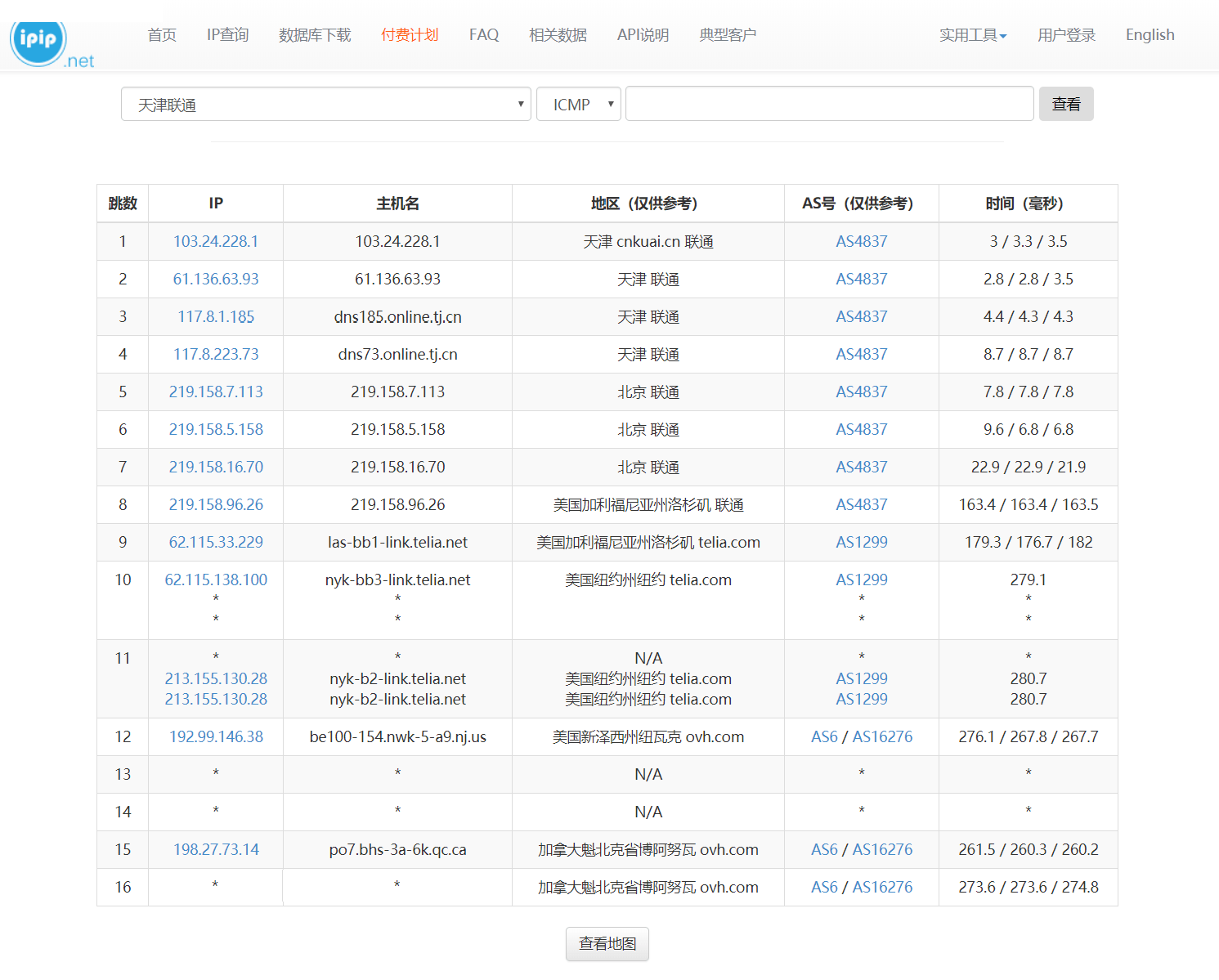Select hostname dns185.online.tj.cn
Viewport: 1219px width, 980px height.
(x=397, y=317)
